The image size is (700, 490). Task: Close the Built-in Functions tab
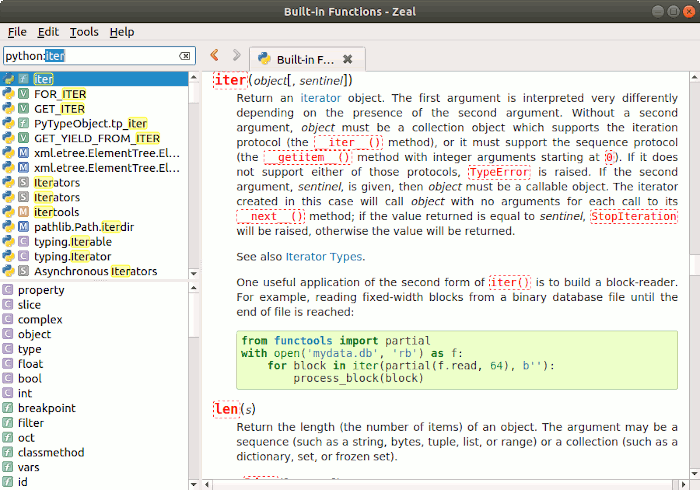click(347, 59)
